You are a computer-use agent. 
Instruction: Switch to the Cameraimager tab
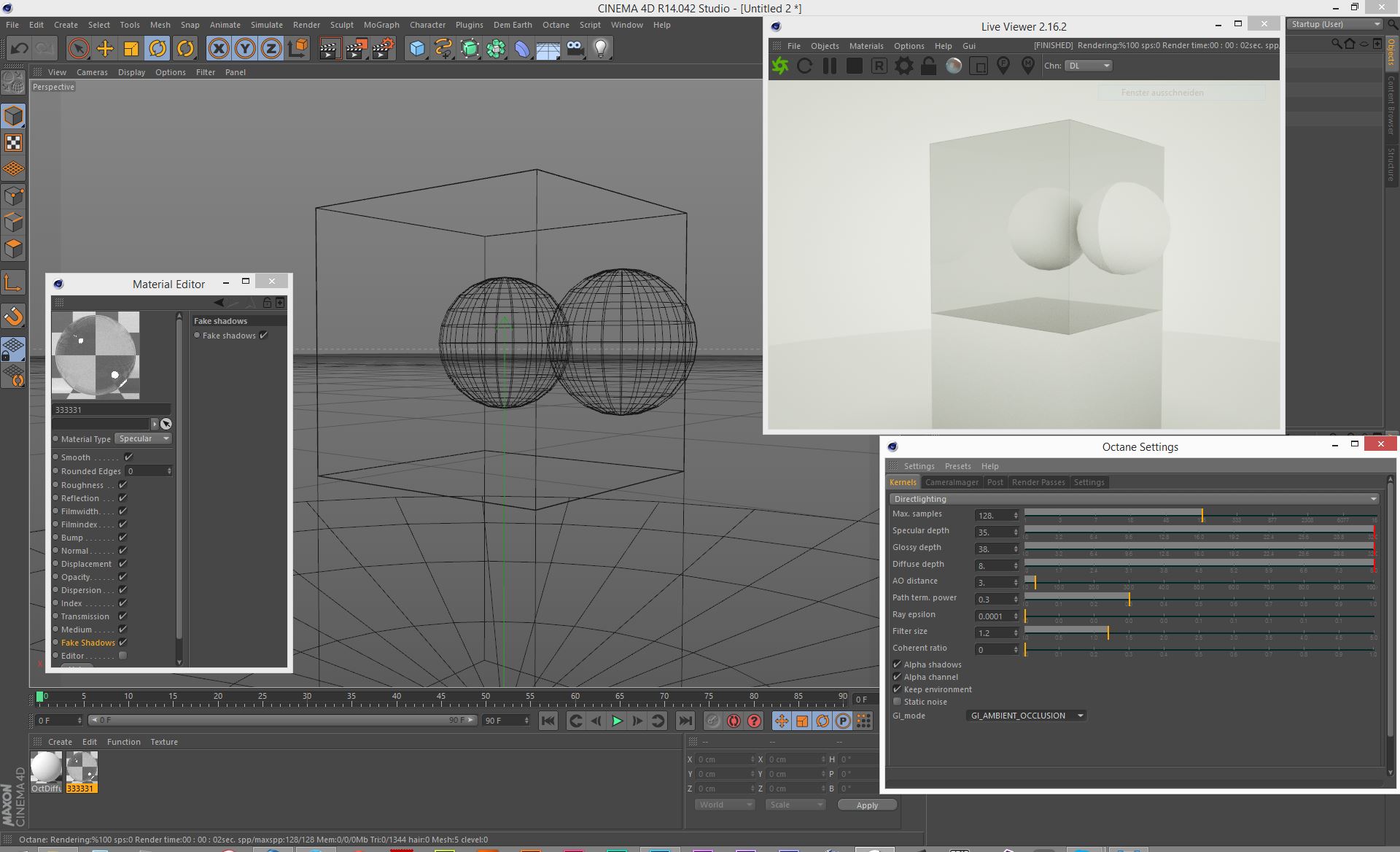coord(952,482)
